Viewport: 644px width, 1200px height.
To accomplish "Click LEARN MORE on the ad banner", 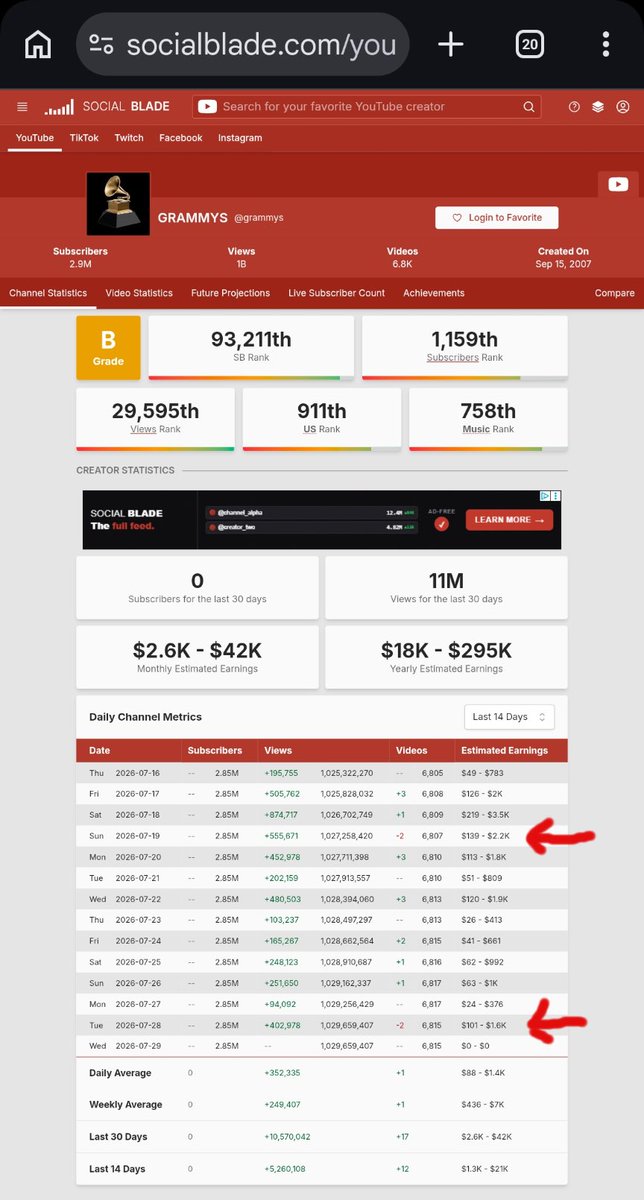I will coord(509,520).
